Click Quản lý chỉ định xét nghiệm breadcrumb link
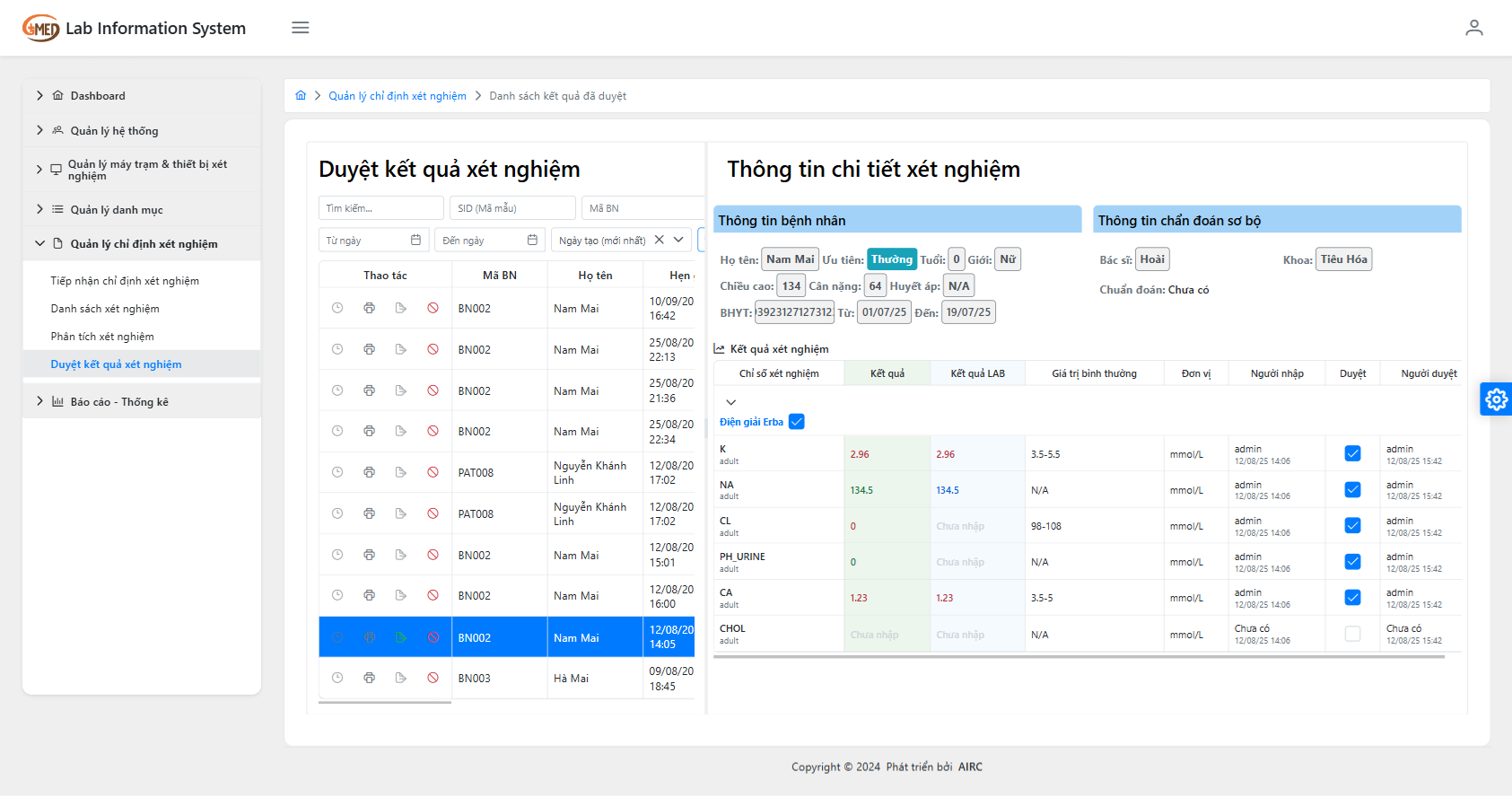 click(397, 96)
